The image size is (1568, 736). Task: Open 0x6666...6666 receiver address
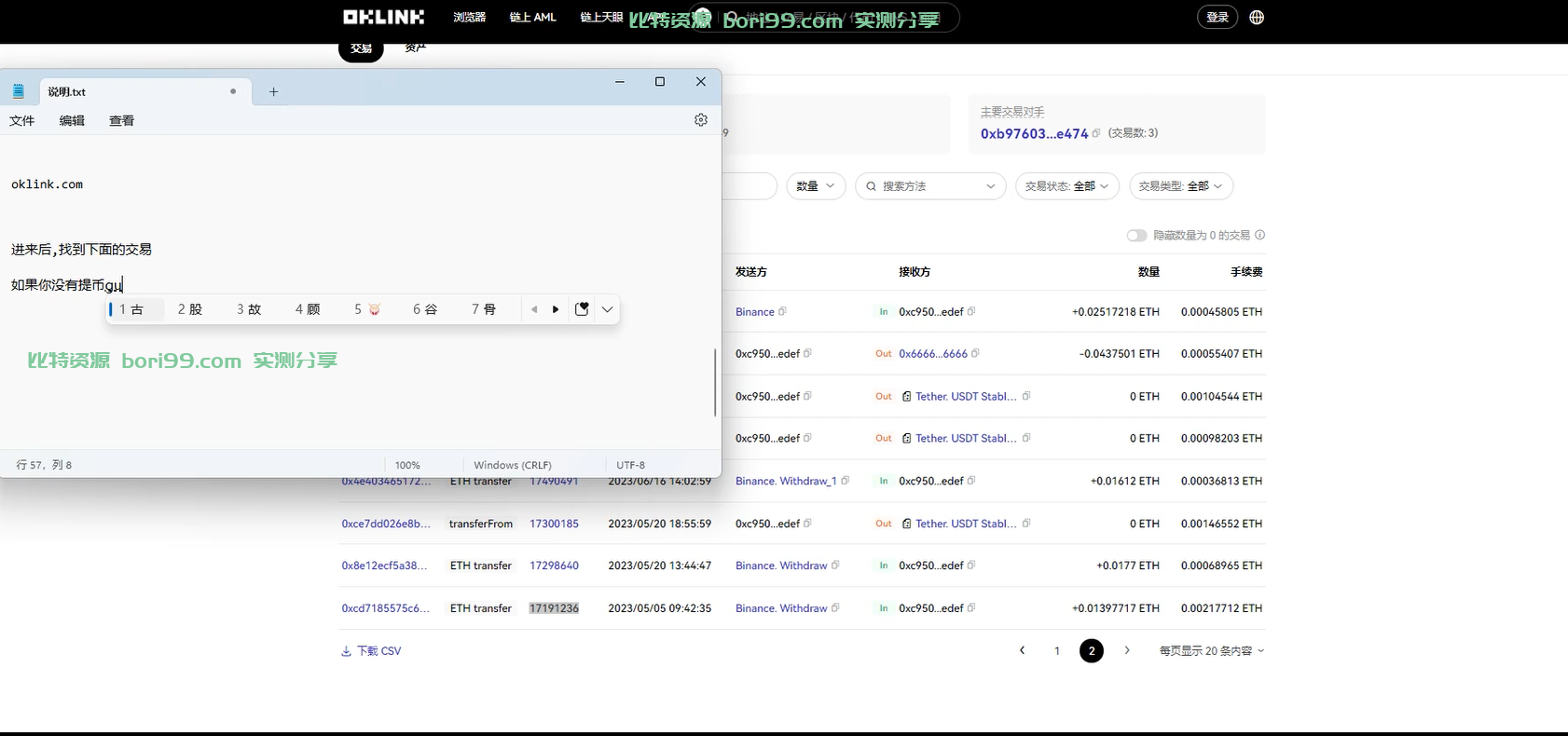point(933,353)
